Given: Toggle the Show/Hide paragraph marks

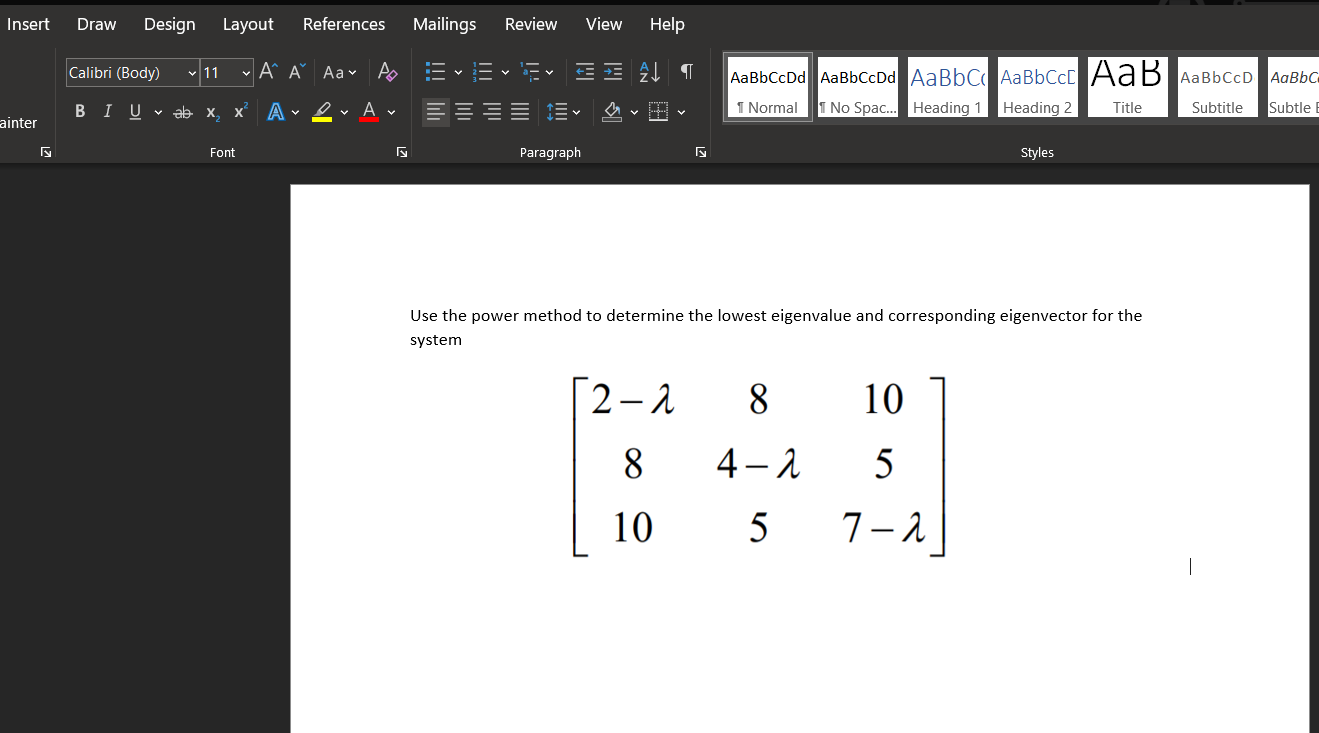Looking at the screenshot, I should click(x=686, y=71).
